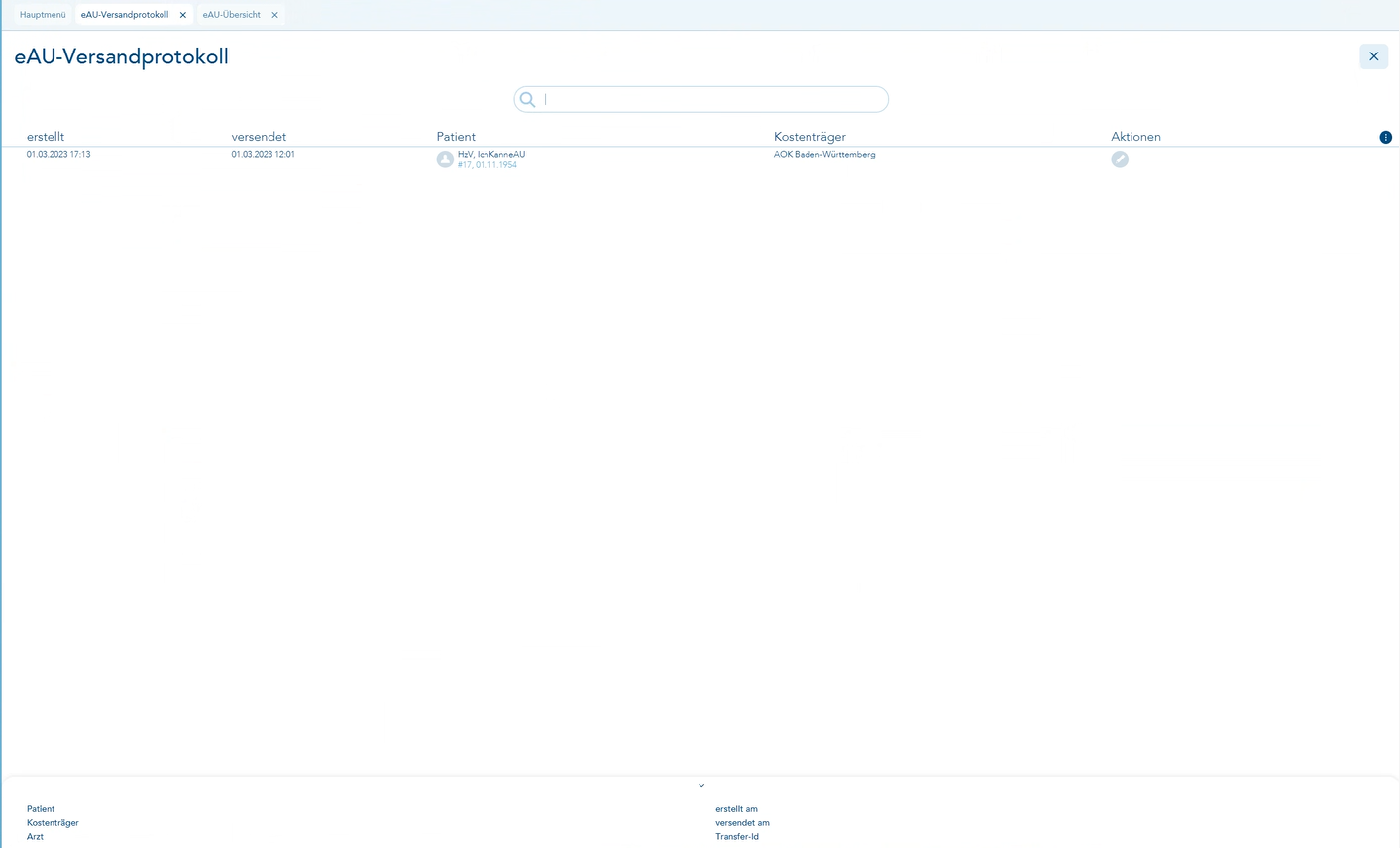1400x848 pixels.
Task: Open patient HzV, IchKanneAU
Action: click(x=491, y=155)
